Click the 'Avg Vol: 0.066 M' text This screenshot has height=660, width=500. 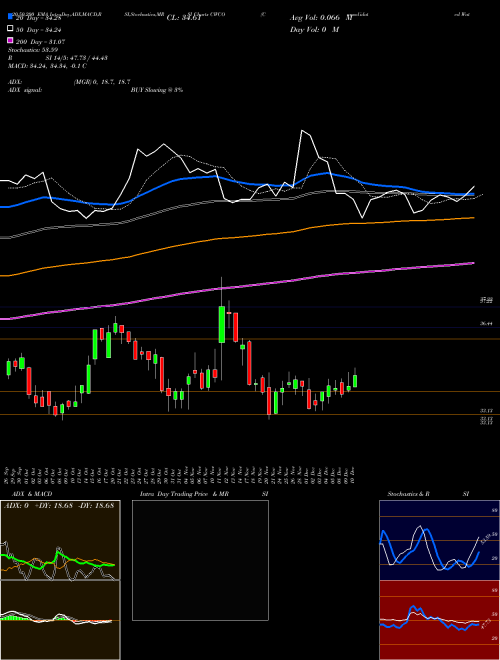pyautogui.click(x=321, y=18)
